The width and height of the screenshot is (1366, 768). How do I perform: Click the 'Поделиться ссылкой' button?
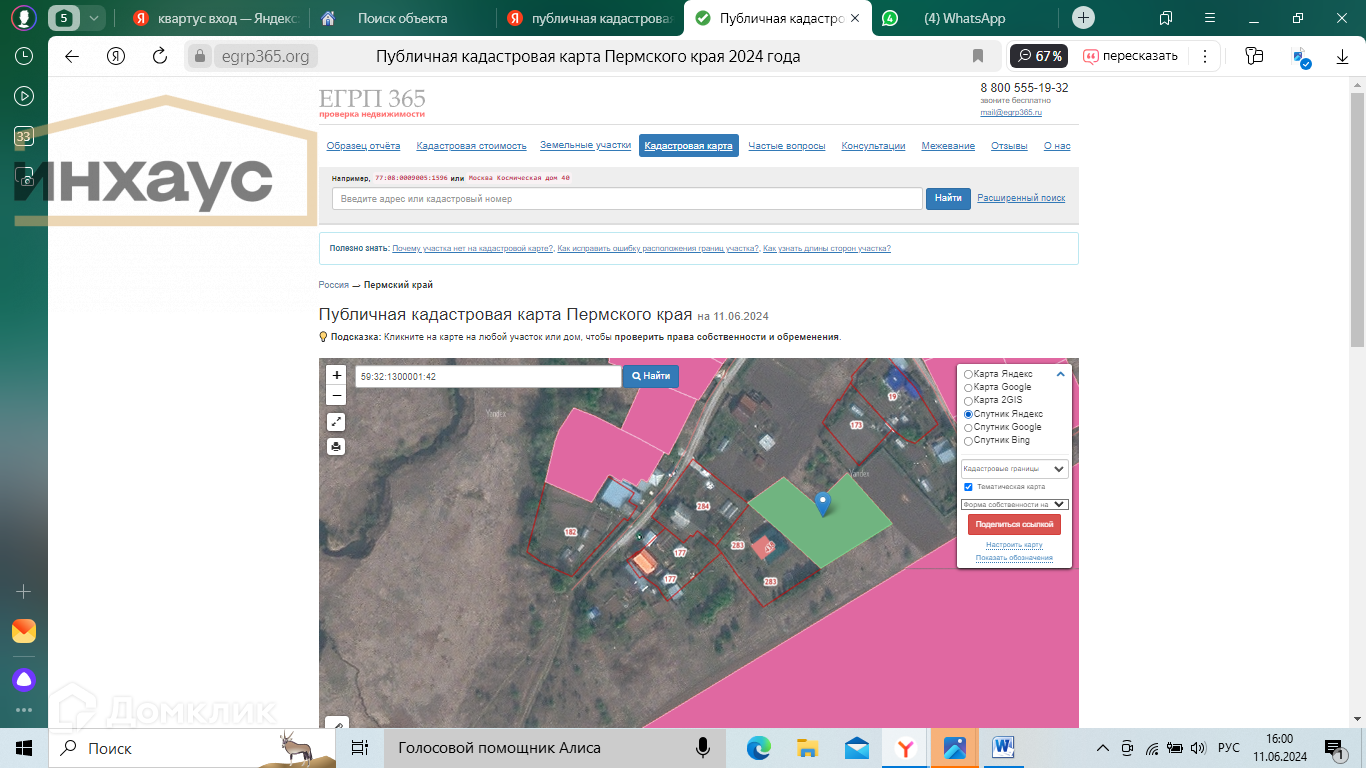click(x=1014, y=524)
